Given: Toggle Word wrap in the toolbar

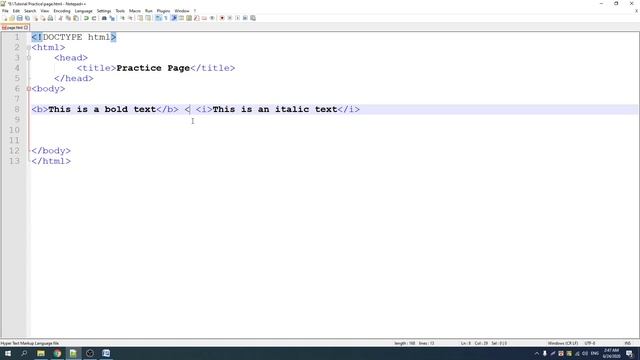Looking at the screenshot, I should [x=158, y=18].
